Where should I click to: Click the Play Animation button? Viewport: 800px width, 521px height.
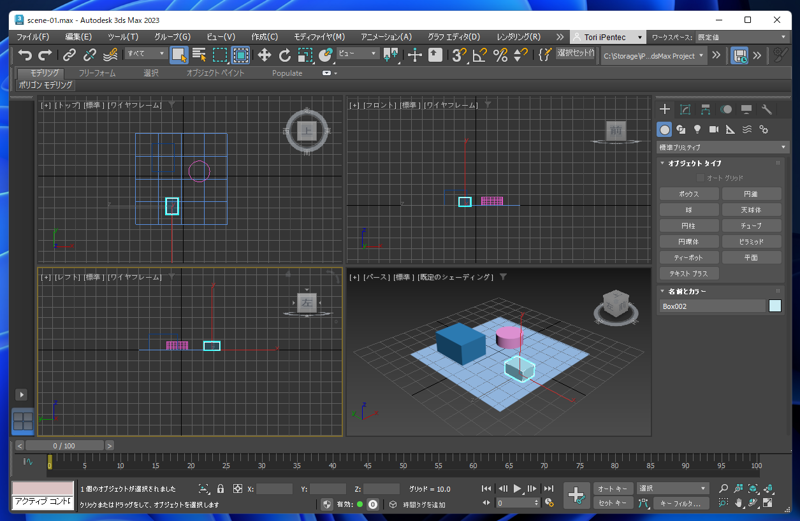point(517,488)
